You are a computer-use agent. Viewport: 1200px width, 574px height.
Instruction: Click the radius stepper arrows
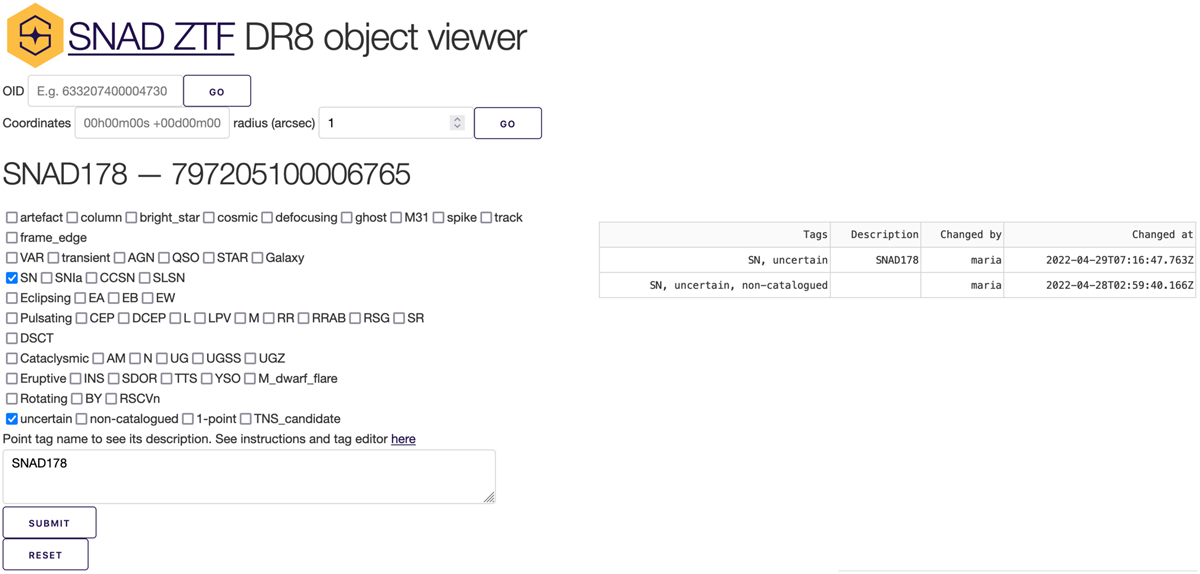457,123
